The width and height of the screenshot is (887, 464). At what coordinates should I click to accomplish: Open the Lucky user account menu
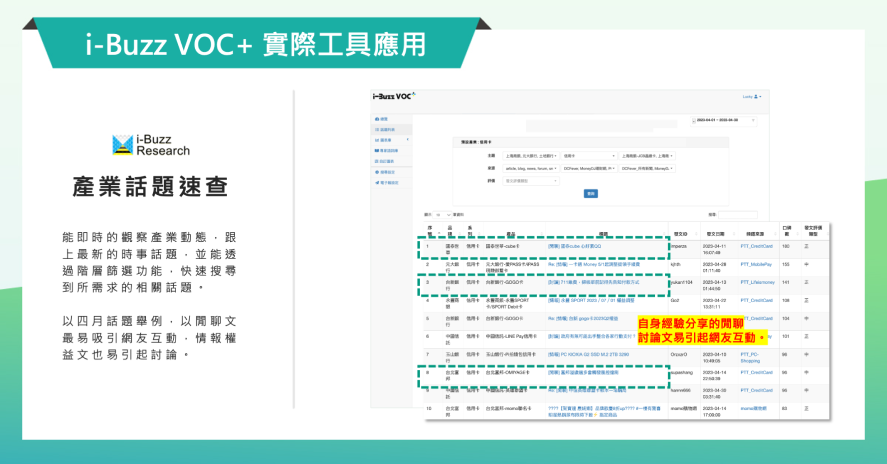click(752, 97)
